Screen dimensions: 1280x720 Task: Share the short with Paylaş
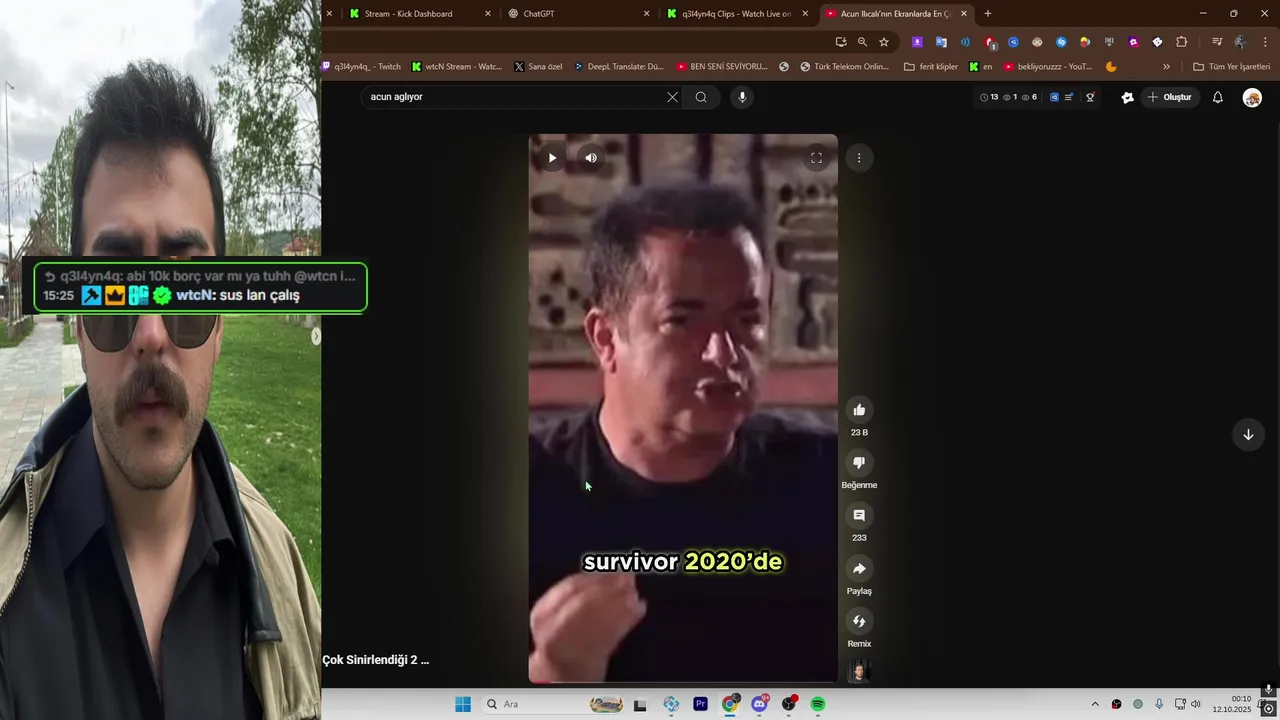(x=859, y=568)
